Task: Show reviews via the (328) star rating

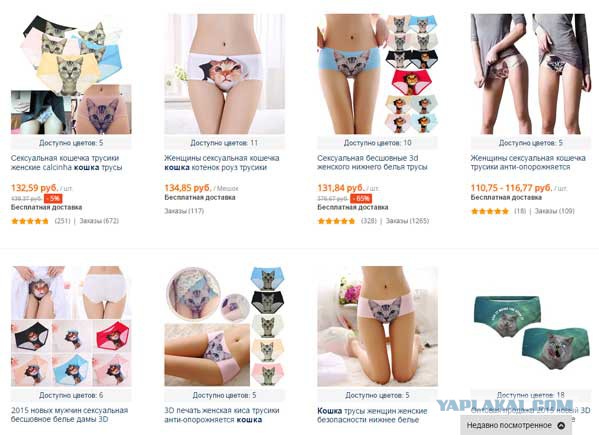Action: click(x=347, y=221)
